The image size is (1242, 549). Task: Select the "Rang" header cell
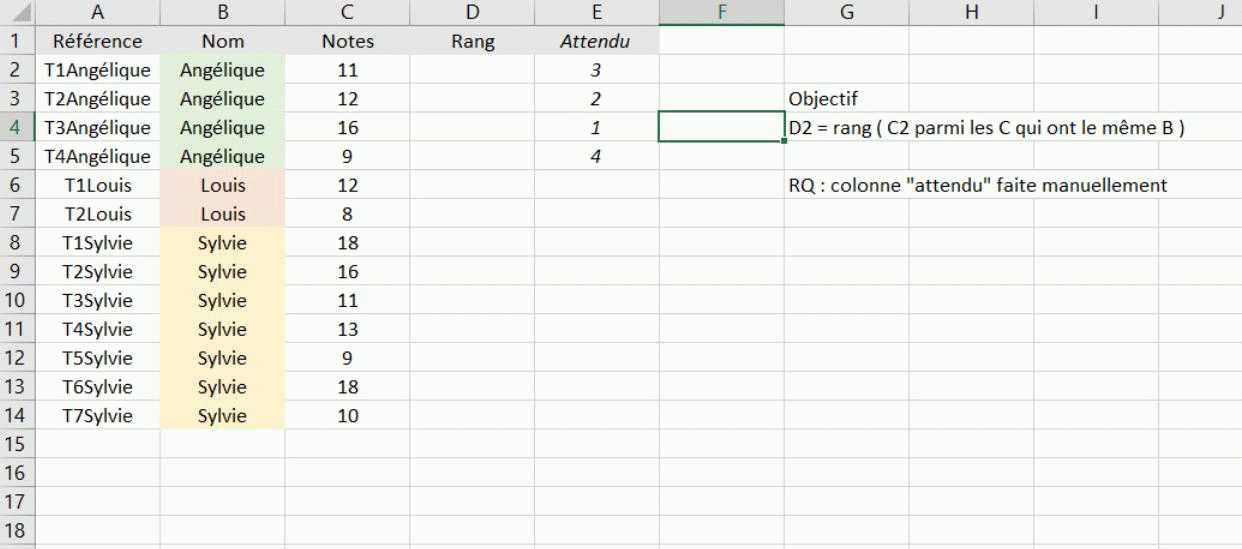pos(472,42)
